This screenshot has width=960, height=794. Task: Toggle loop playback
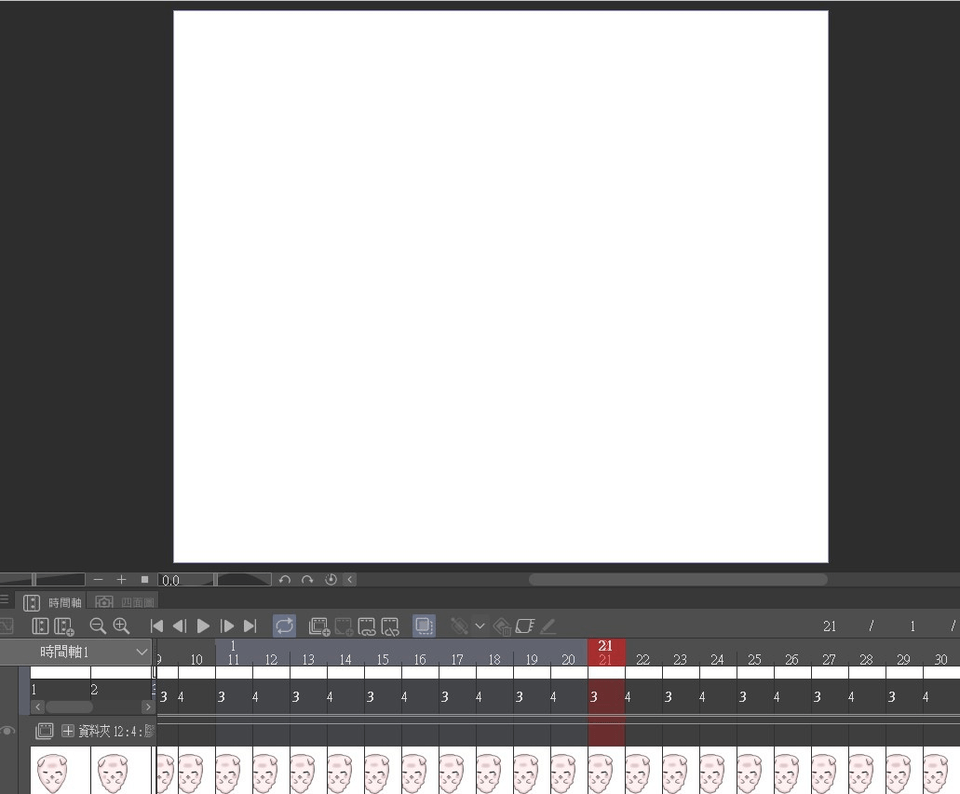pyautogui.click(x=284, y=626)
